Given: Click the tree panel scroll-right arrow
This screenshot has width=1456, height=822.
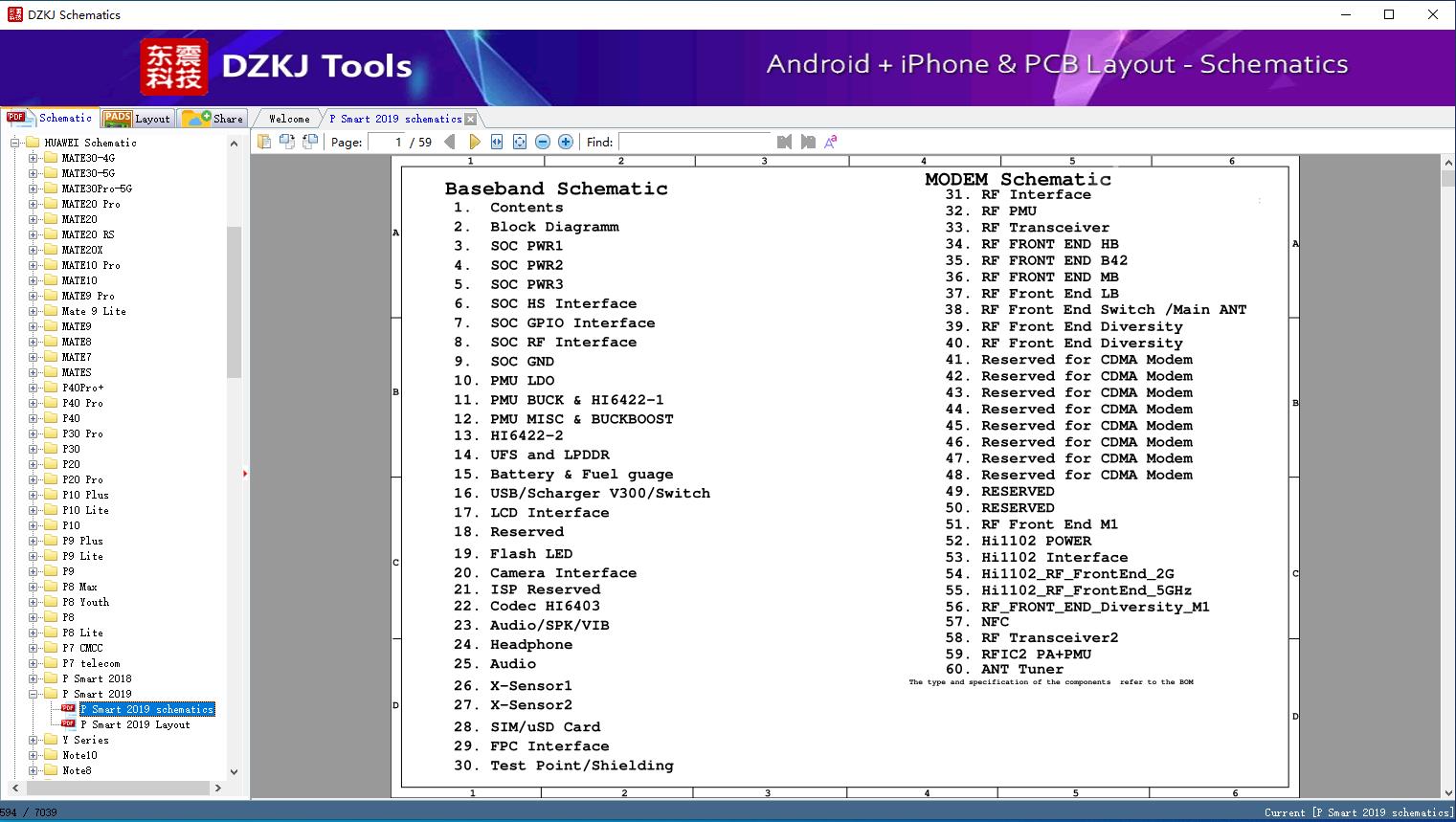Looking at the screenshot, I should point(218,788).
